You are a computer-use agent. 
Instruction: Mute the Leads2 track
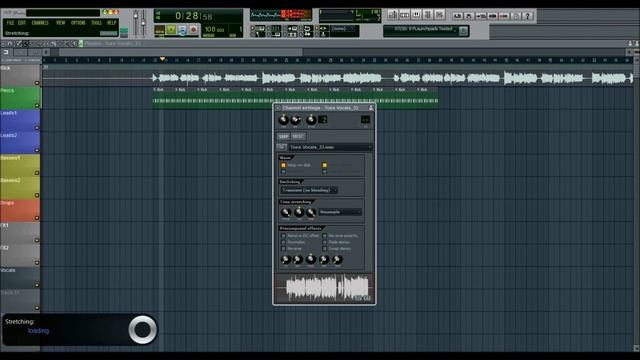pos(37,150)
